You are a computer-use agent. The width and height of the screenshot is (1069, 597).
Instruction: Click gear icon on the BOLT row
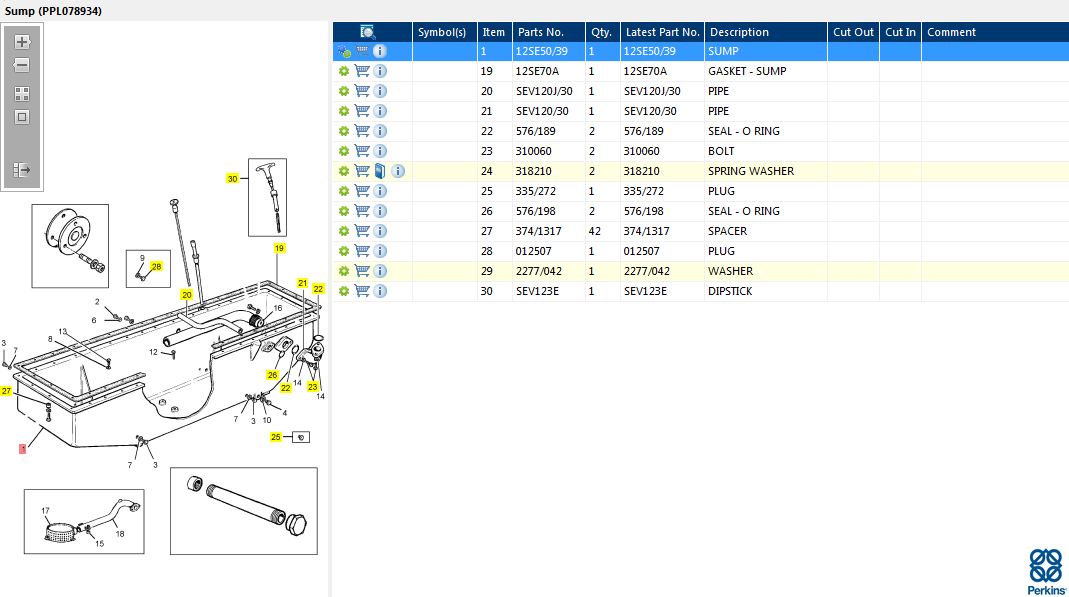[343, 151]
